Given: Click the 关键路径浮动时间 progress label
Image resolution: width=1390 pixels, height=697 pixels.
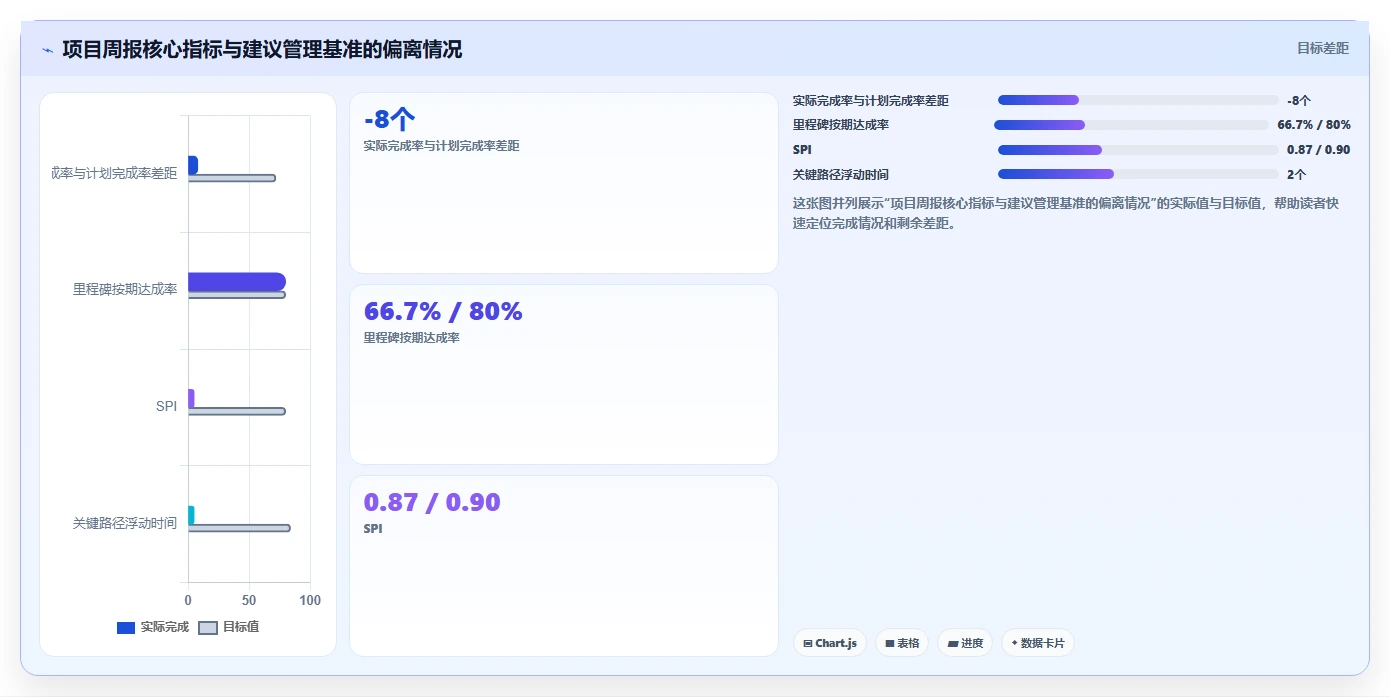Looking at the screenshot, I should [x=841, y=174].
